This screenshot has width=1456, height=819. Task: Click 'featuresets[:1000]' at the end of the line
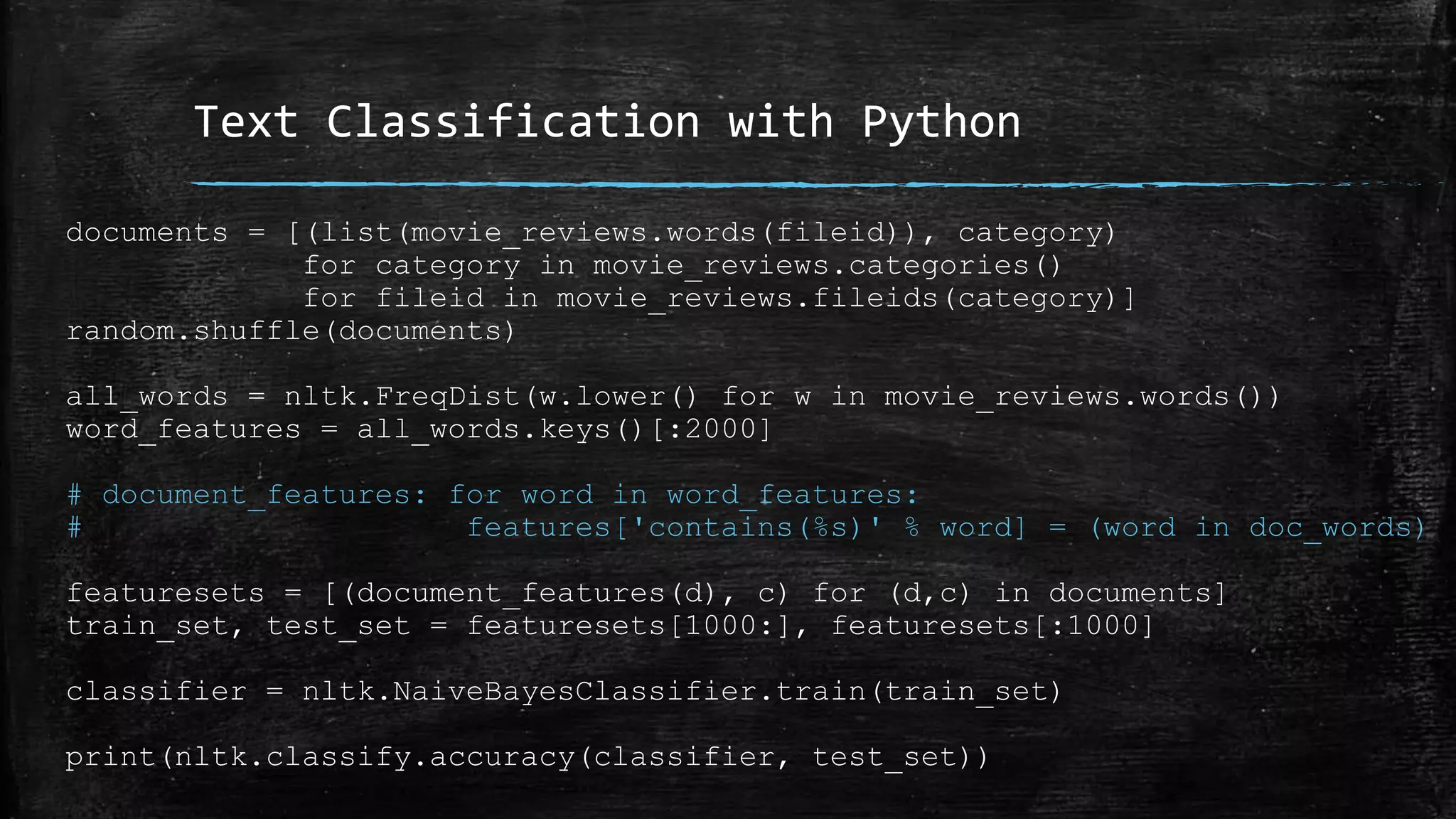tap(992, 626)
